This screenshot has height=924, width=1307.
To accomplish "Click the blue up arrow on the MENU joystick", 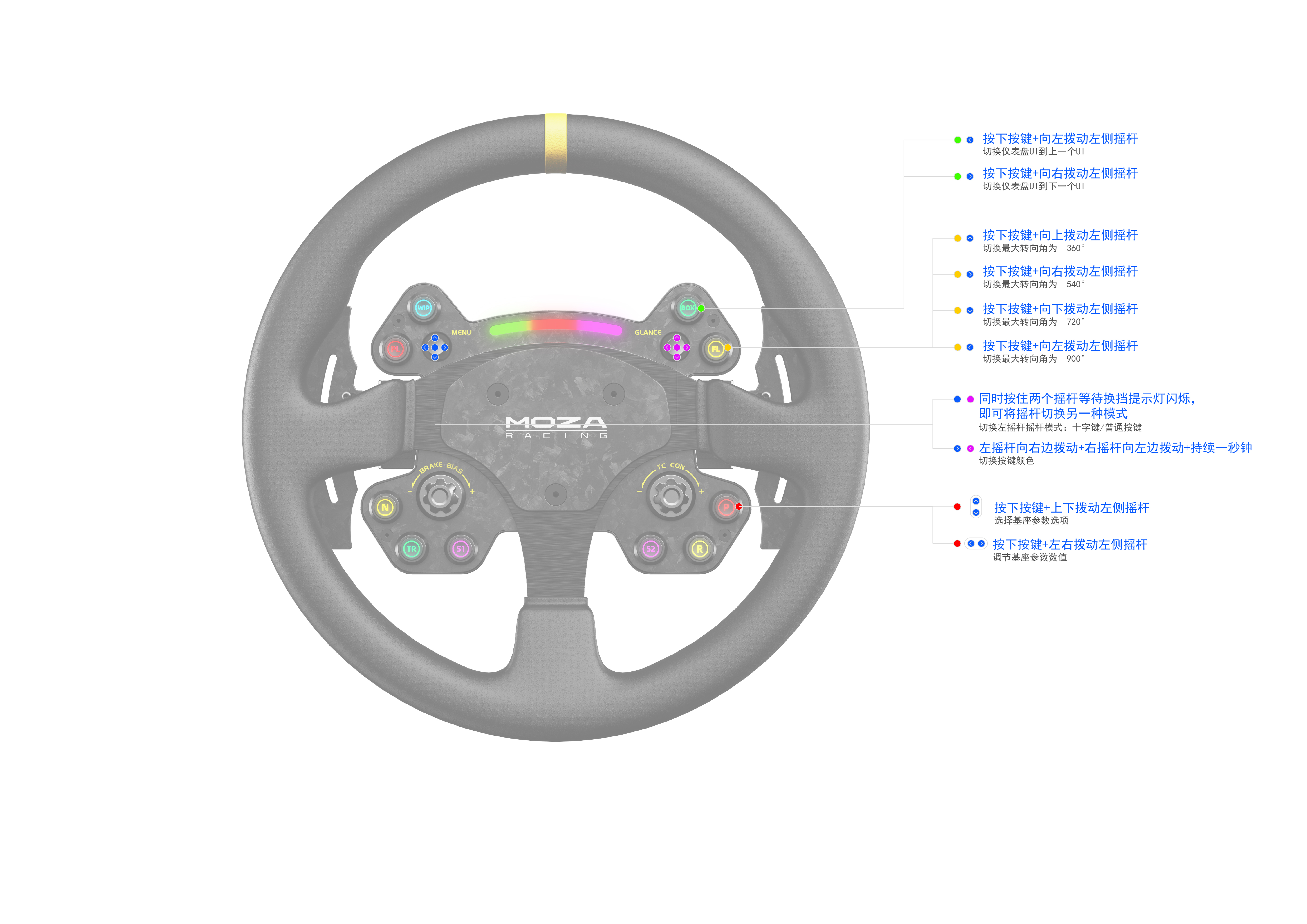I will [x=435, y=338].
